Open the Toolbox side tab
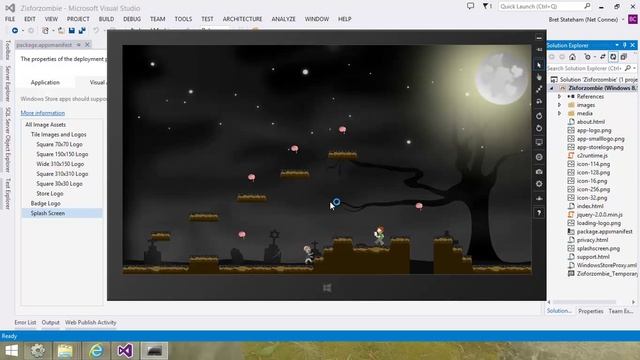This screenshot has height=360, width=640. pyautogui.click(x=7, y=50)
